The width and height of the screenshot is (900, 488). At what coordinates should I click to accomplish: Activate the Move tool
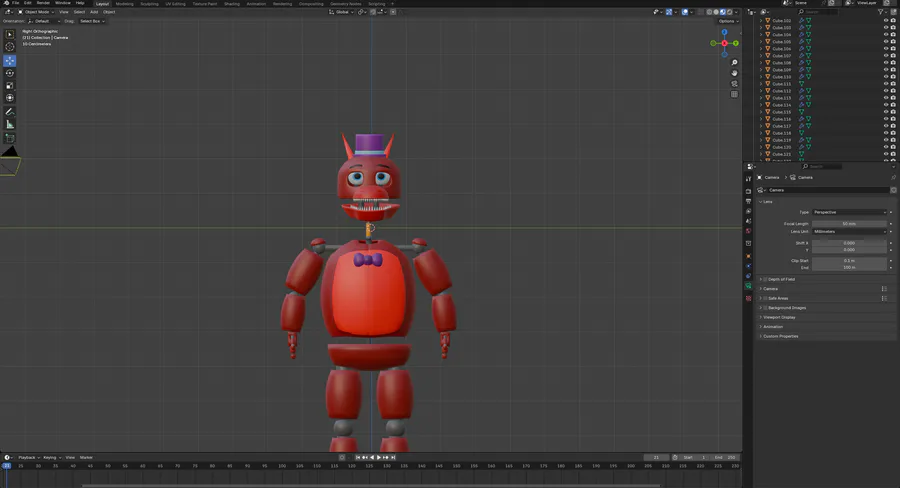coord(10,60)
